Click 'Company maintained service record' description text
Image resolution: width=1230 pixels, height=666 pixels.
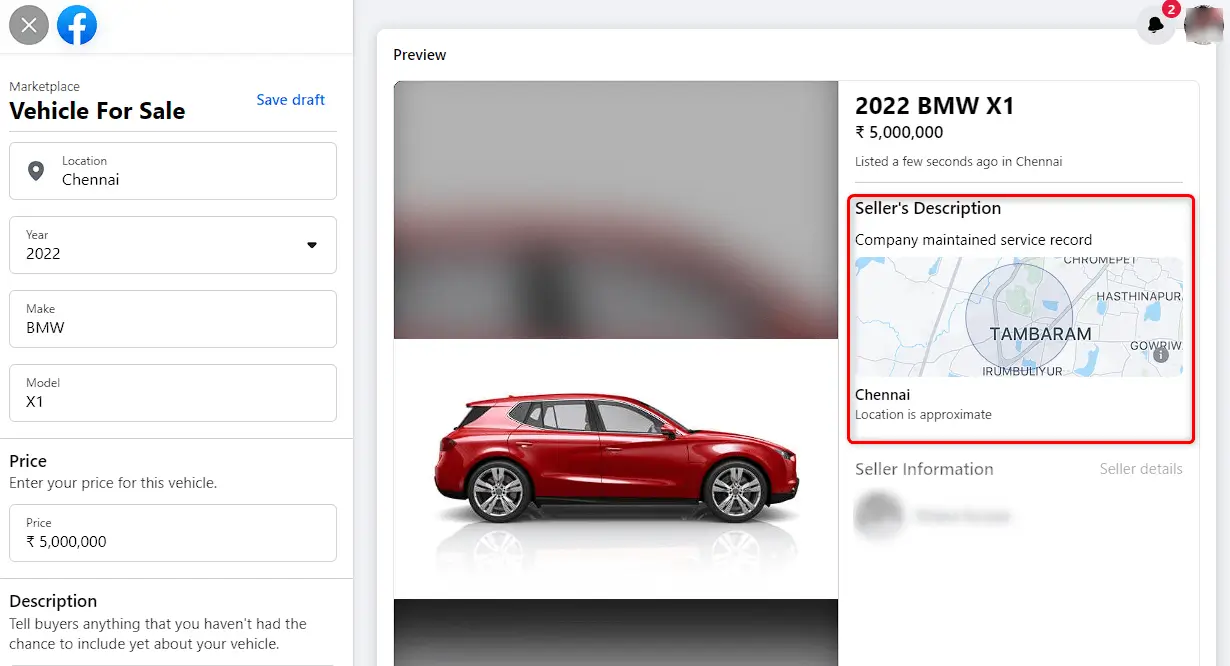pyautogui.click(x=973, y=240)
